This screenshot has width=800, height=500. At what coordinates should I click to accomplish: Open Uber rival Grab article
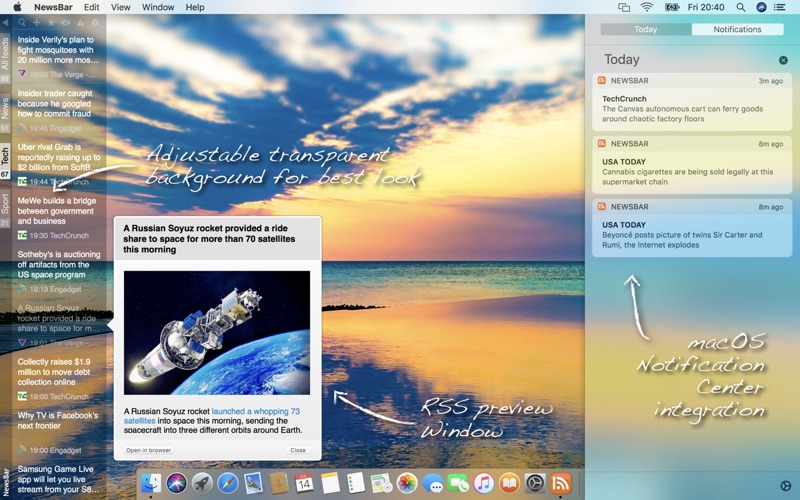coord(58,157)
